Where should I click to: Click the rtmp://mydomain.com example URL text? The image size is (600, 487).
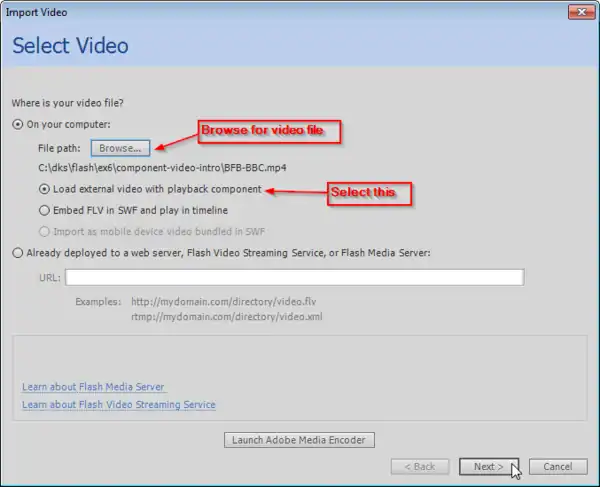tap(226, 317)
